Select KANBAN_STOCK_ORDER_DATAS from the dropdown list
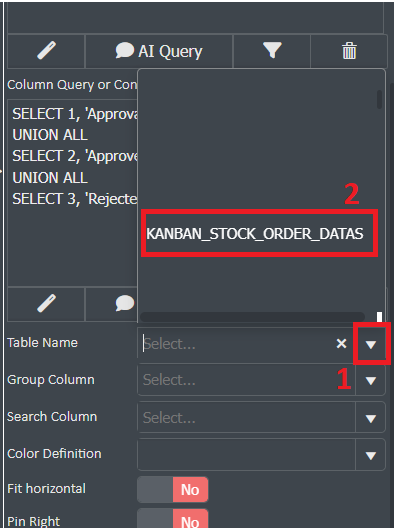 pyautogui.click(x=255, y=234)
